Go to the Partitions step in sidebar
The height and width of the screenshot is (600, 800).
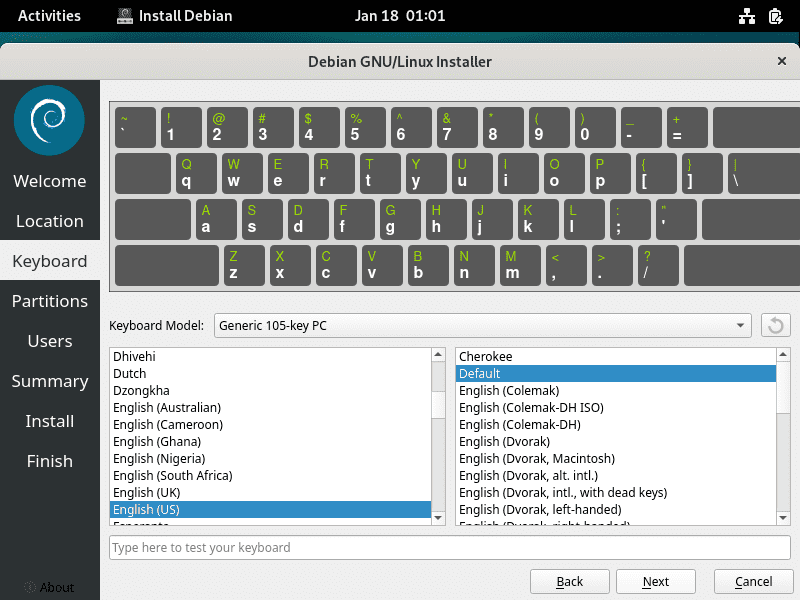click(50, 301)
